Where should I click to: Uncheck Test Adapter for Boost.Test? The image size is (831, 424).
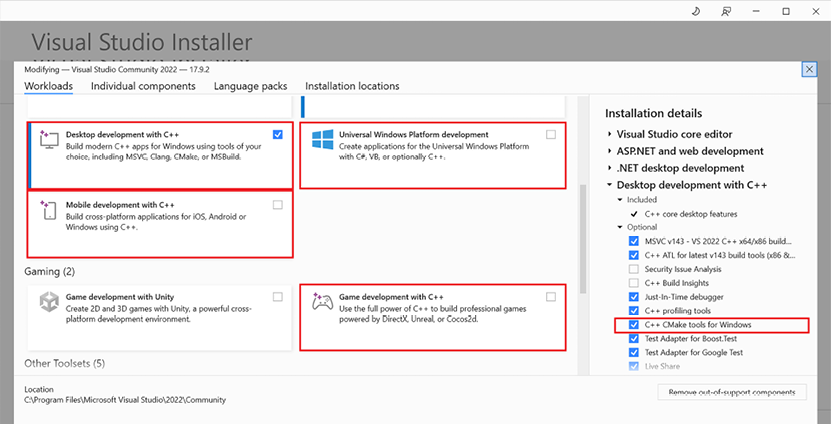pyautogui.click(x=633, y=339)
